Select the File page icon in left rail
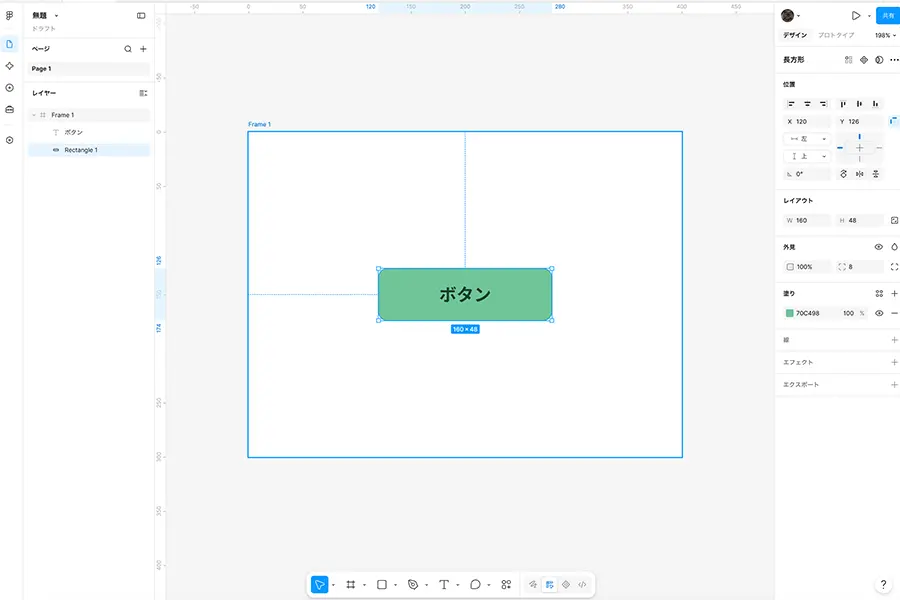The width and height of the screenshot is (900, 600). point(9,44)
